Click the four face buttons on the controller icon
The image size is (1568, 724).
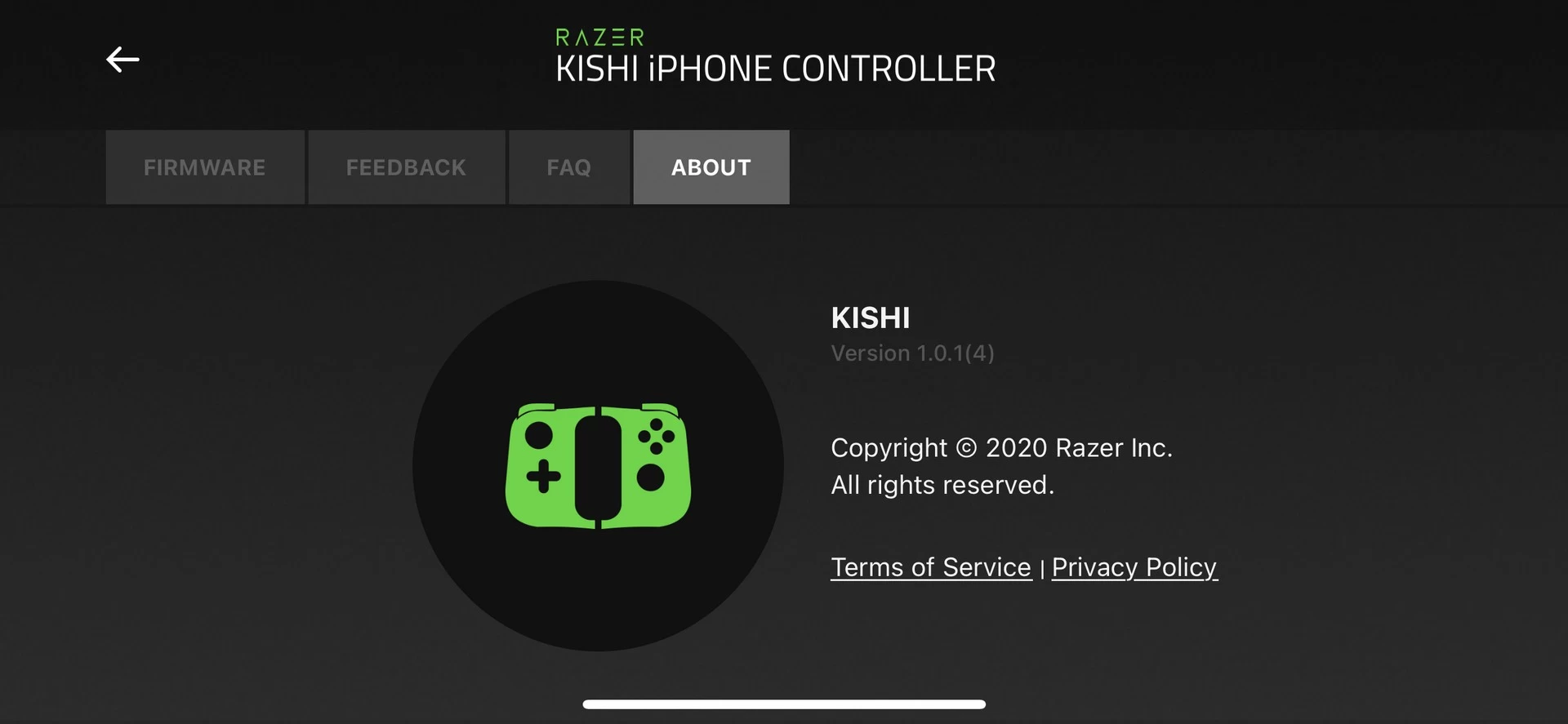[657, 437]
